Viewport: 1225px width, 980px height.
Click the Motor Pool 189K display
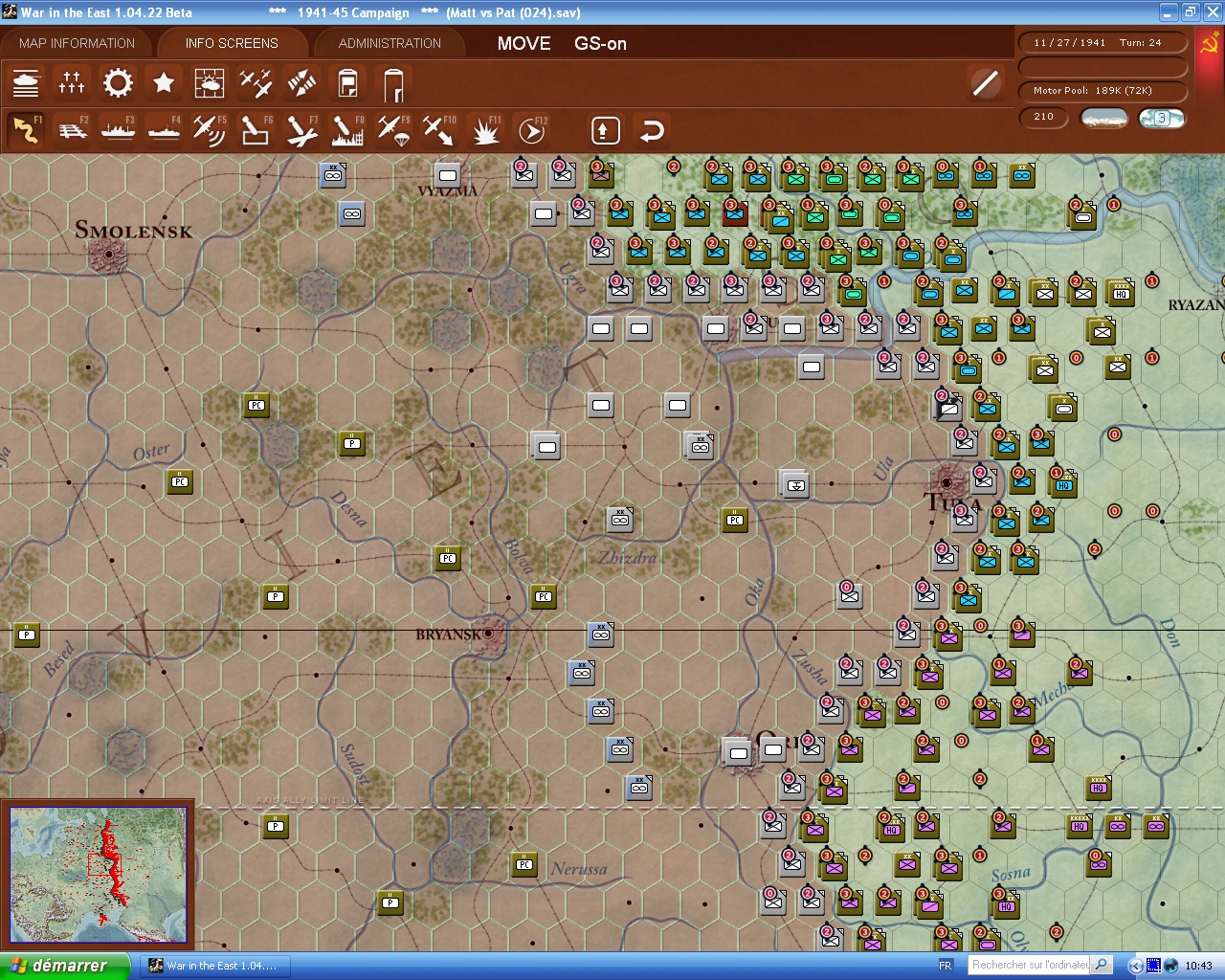1102,91
